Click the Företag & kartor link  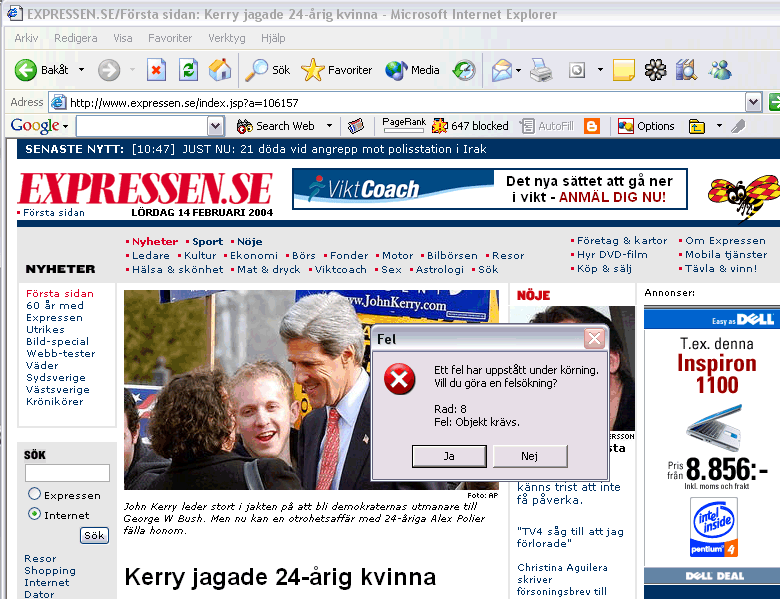pyautogui.click(x=622, y=240)
